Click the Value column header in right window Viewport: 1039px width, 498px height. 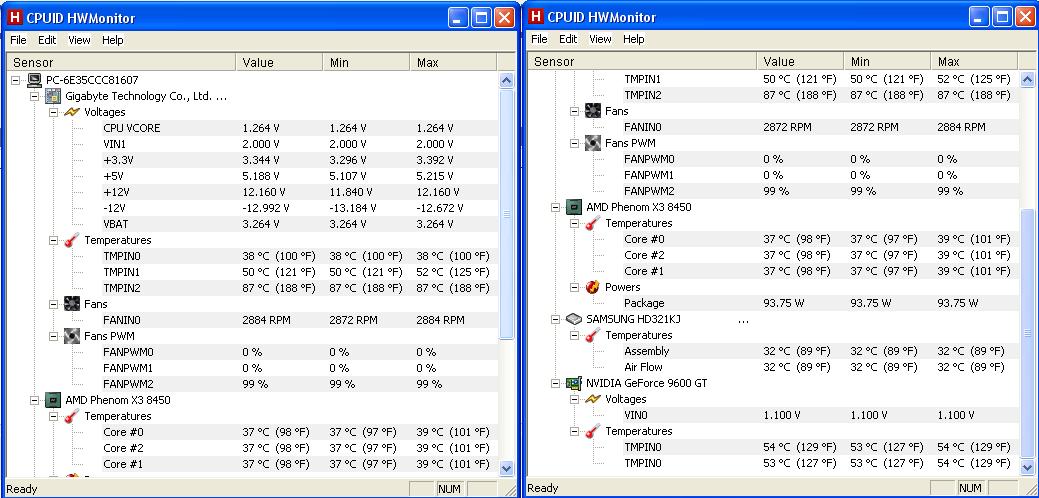[800, 62]
